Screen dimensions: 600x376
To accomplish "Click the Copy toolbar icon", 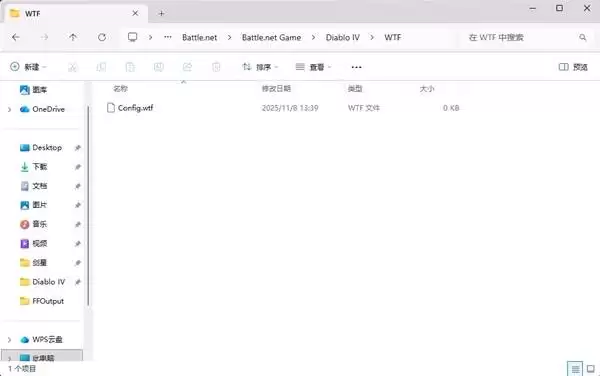I will 101,67.
